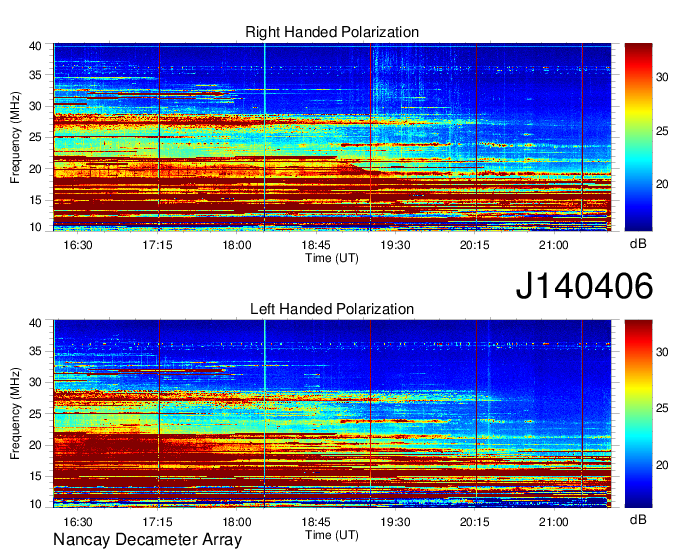
Task: Click the 40 MHz tick on Left Handed frequency axis
Action: pyautogui.click(x=35, y=323)
